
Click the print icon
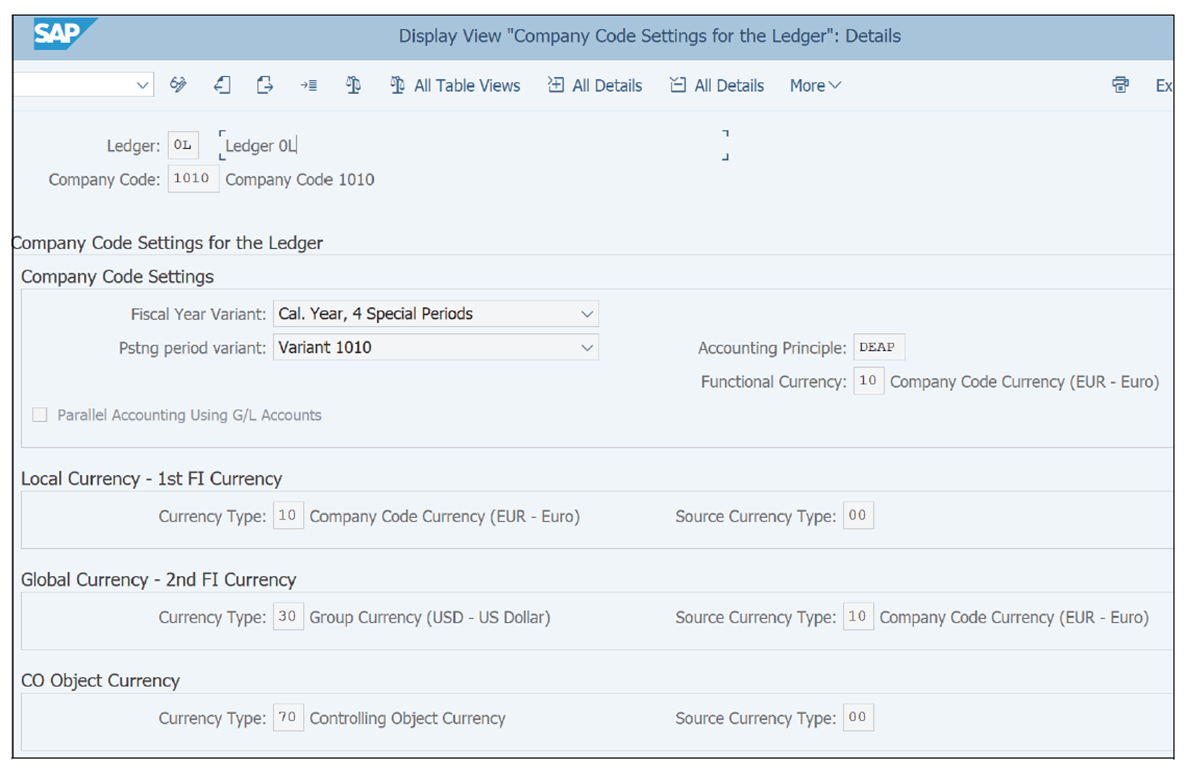[x=1120, y=85]
